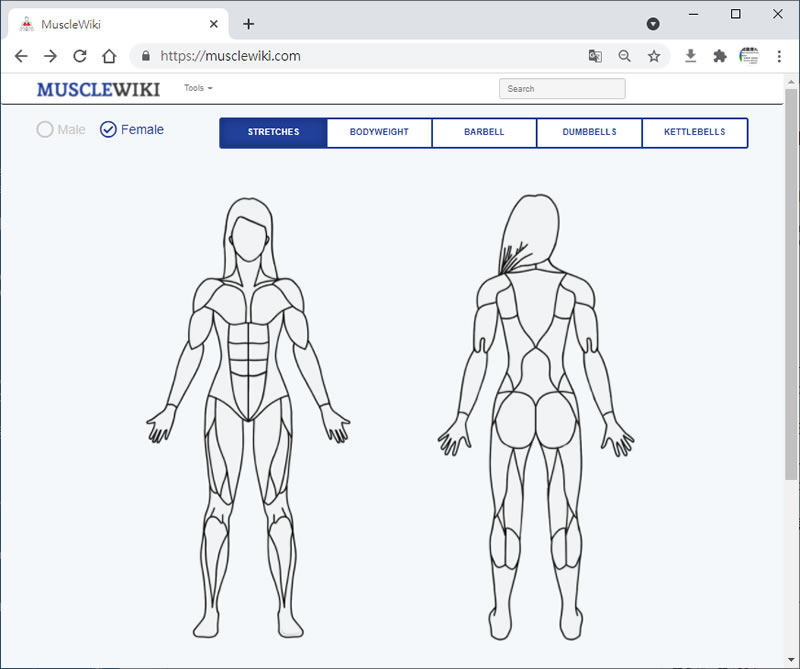The image size is (800, 669).
Task: Switch to the Bodyweight tab
Action: click(x=379, y=133)
